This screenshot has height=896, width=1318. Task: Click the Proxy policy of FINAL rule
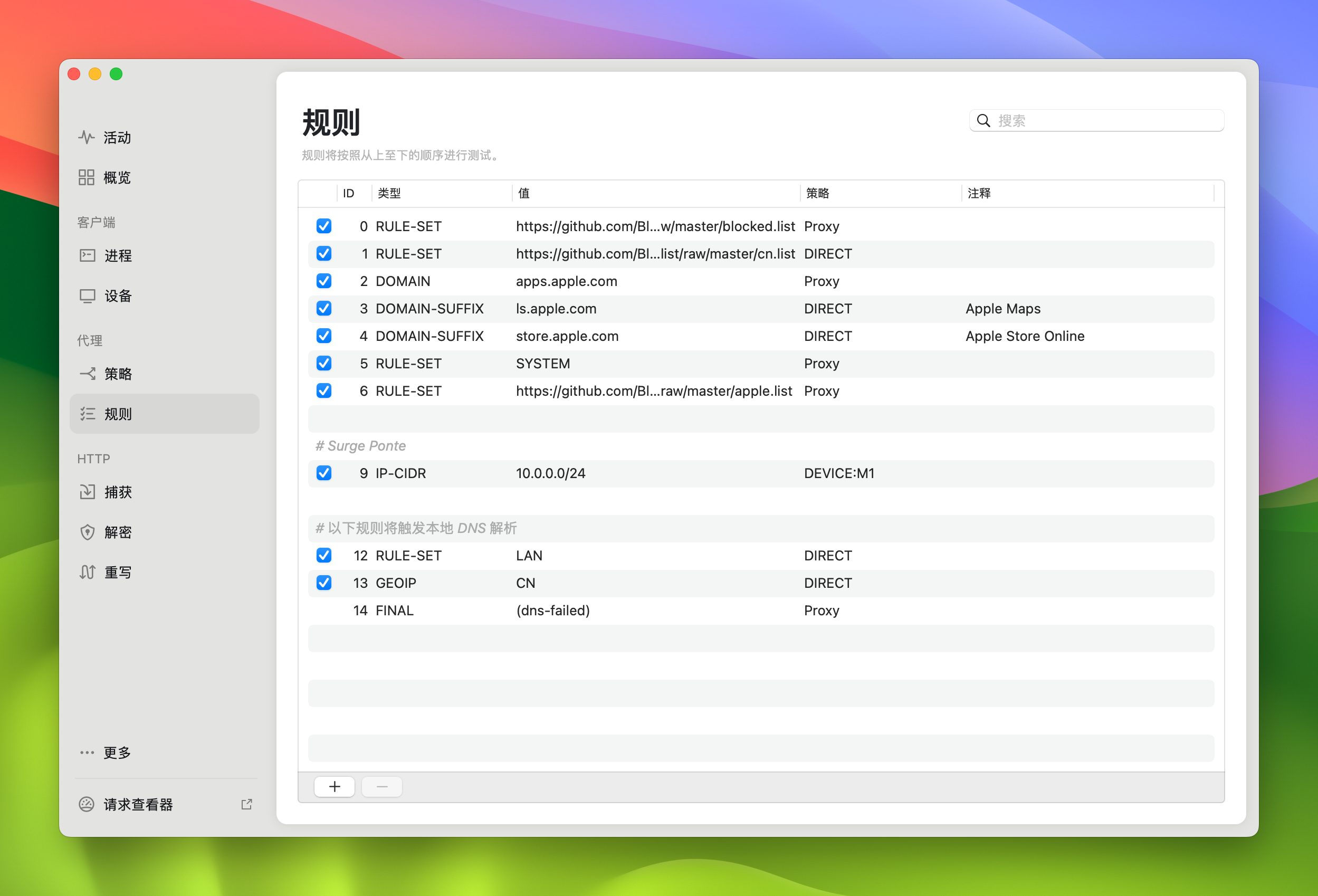point(821,610)
